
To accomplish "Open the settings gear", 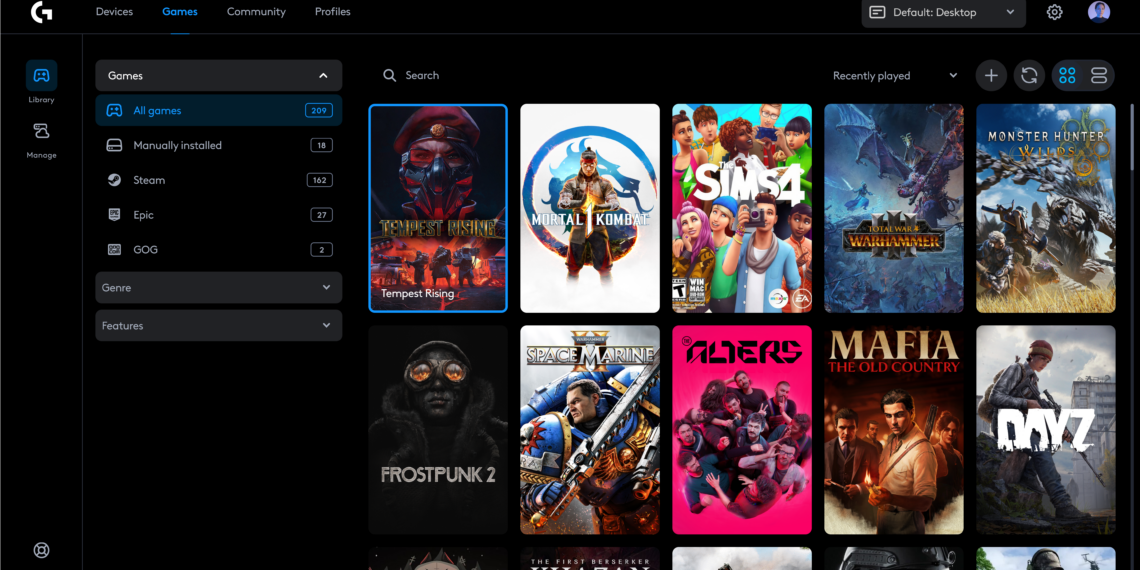I will (1054, 12).
